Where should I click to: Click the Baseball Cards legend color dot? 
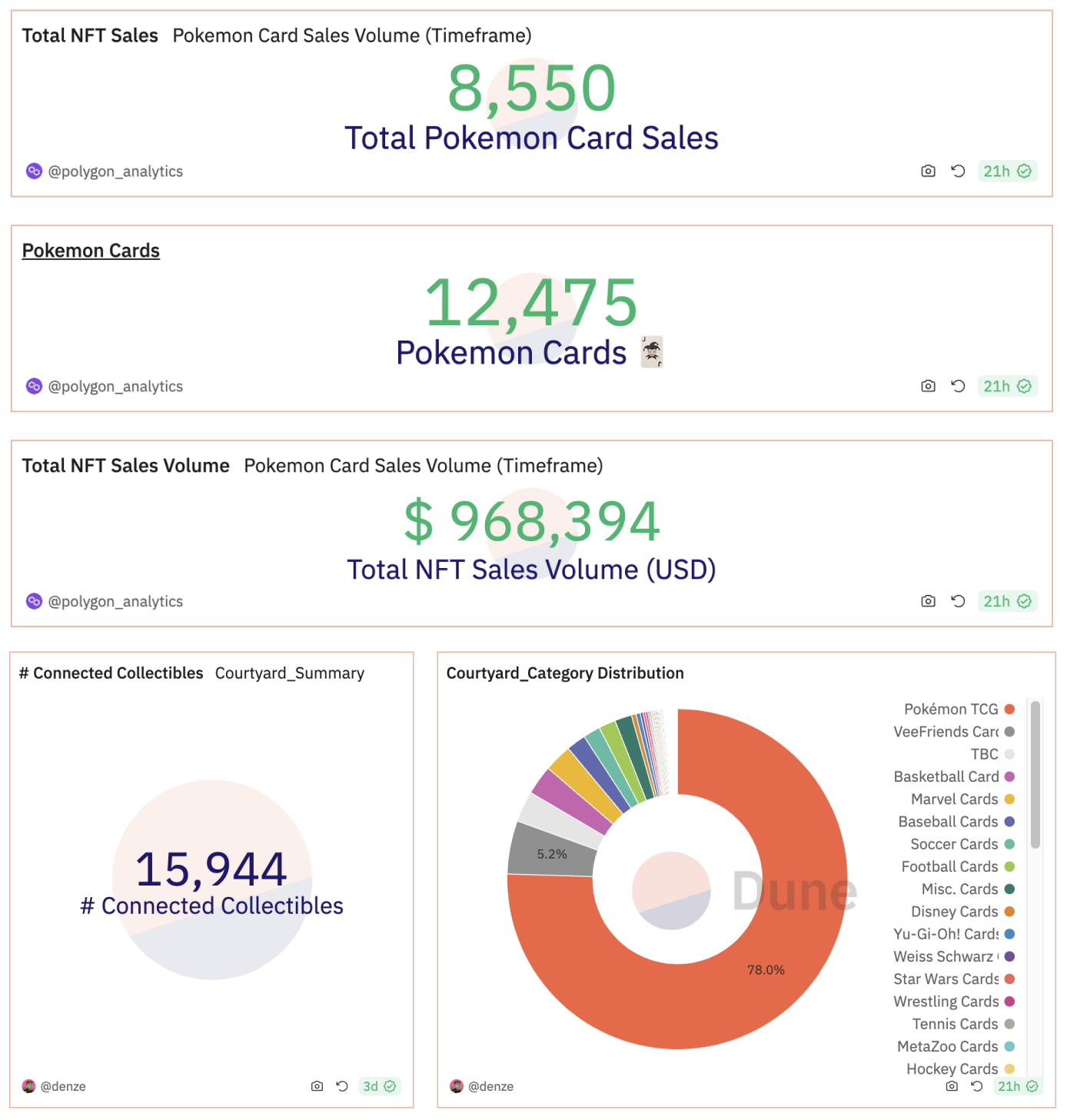pos(1009,822)
